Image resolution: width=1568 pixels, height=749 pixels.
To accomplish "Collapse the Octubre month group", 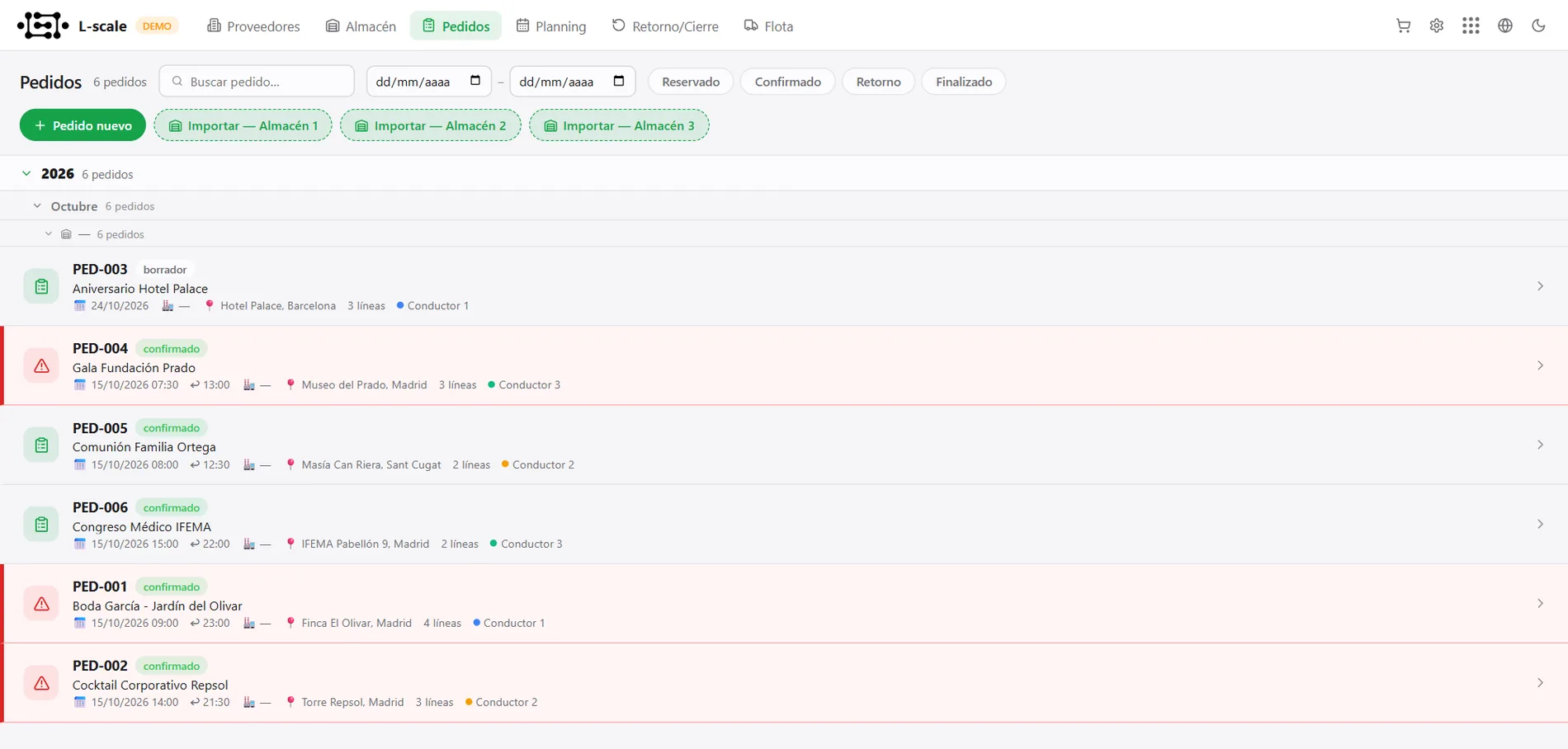I will click(37, 205).
